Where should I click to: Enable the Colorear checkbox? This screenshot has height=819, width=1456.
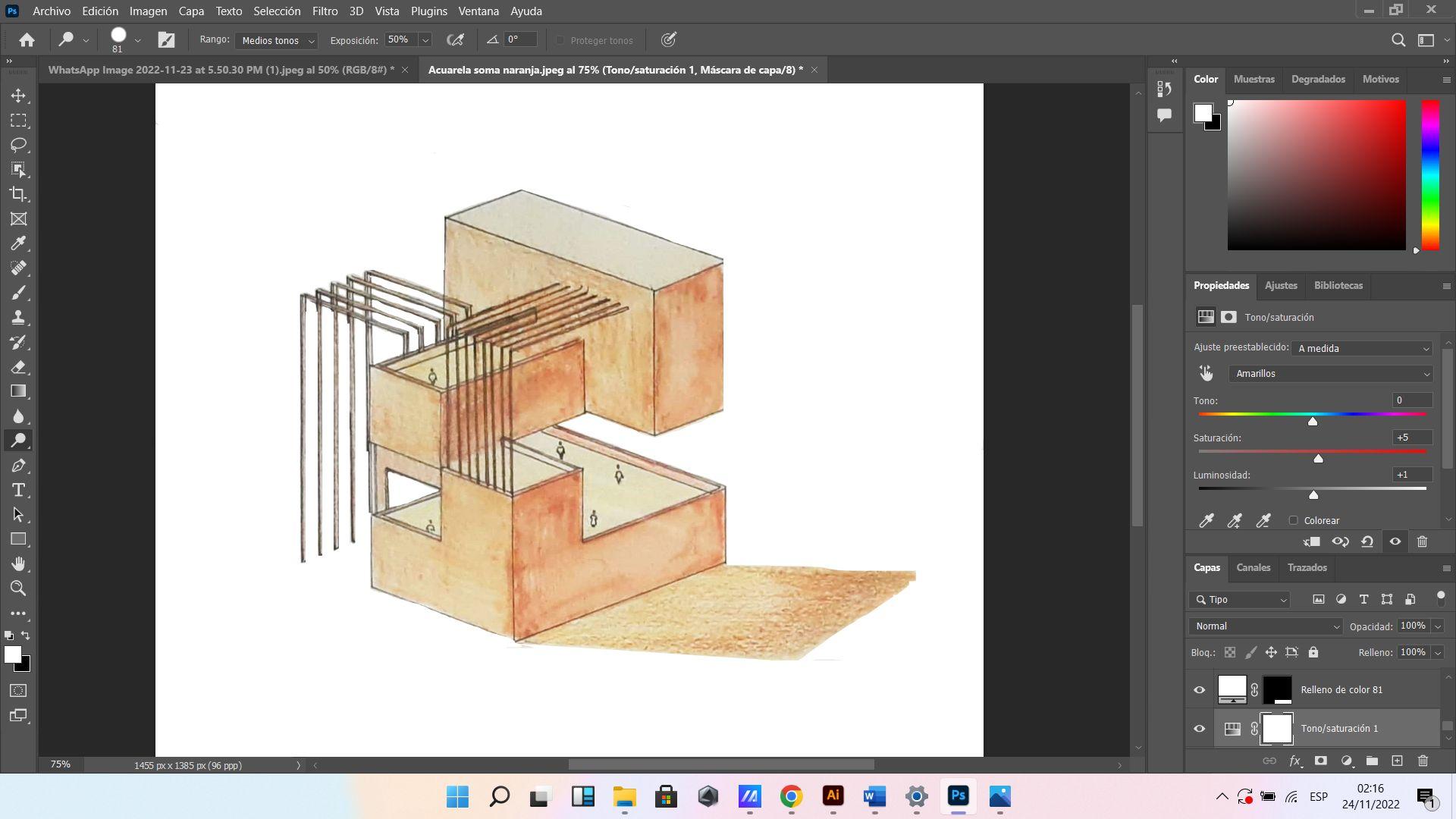pyautogui.click(x=1294, y=520)
